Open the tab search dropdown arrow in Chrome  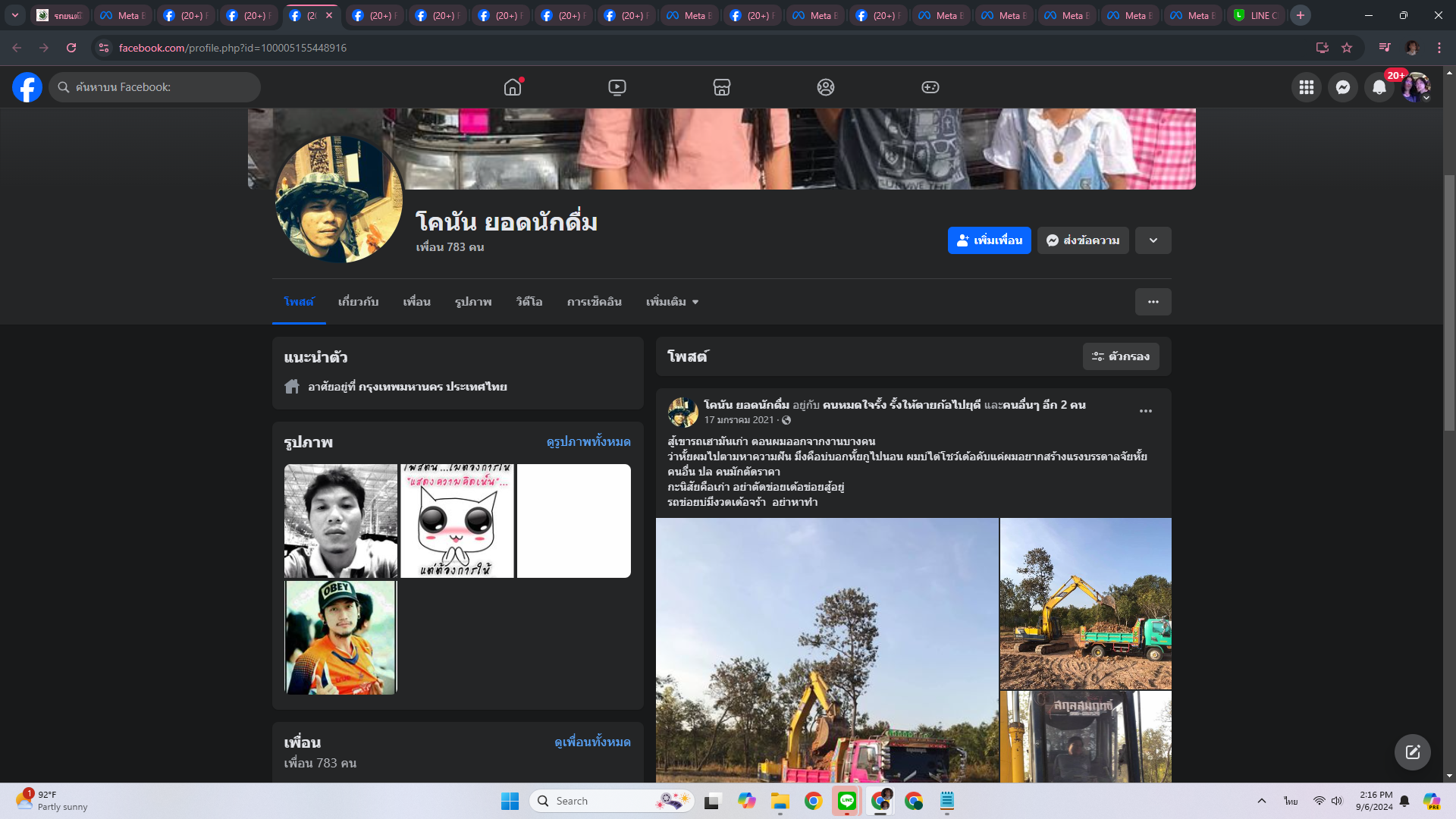click(14, 15)
